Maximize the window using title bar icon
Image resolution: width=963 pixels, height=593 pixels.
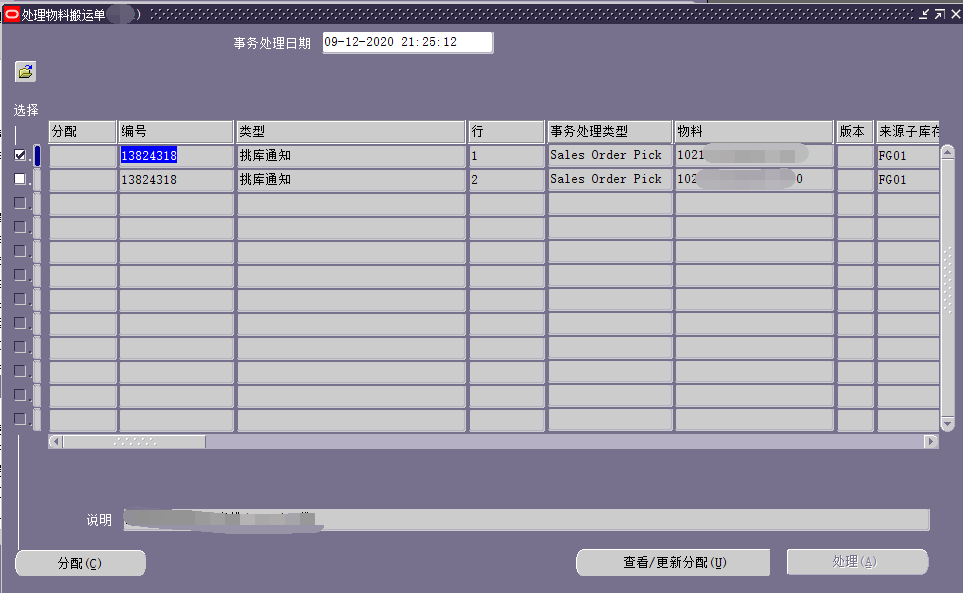(939, 14)
